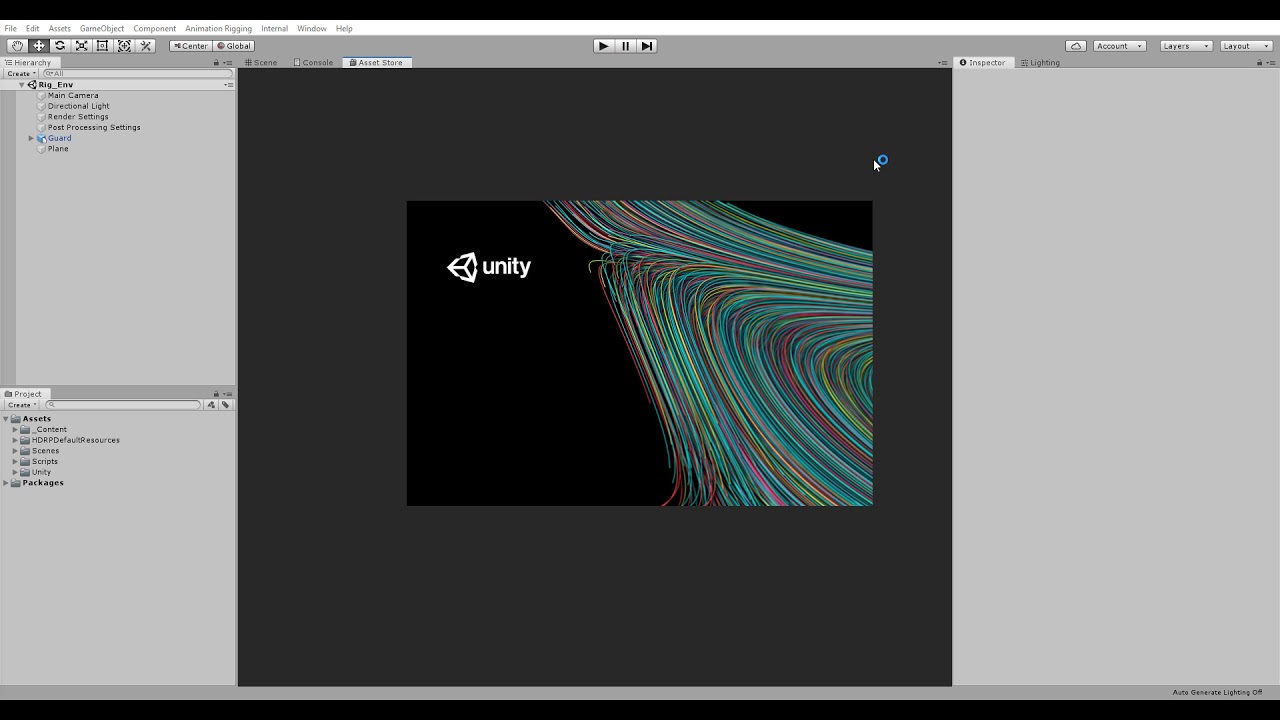Viewport: 1280px width, 720px height.
Task: Select the Move tool
Action: pos(39,46)
